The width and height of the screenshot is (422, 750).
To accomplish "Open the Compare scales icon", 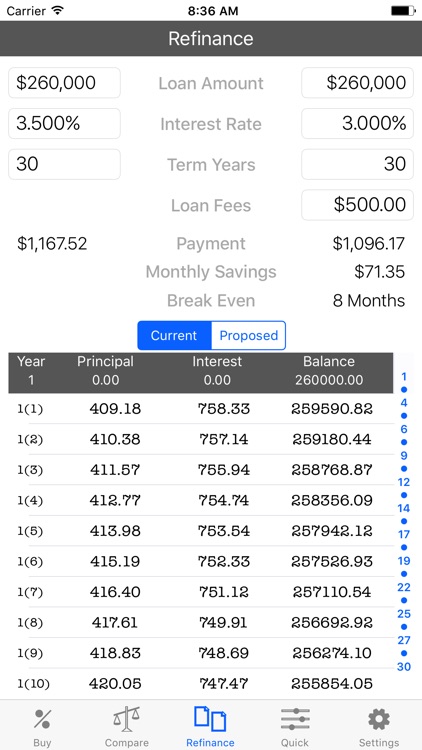I will 126,719.
